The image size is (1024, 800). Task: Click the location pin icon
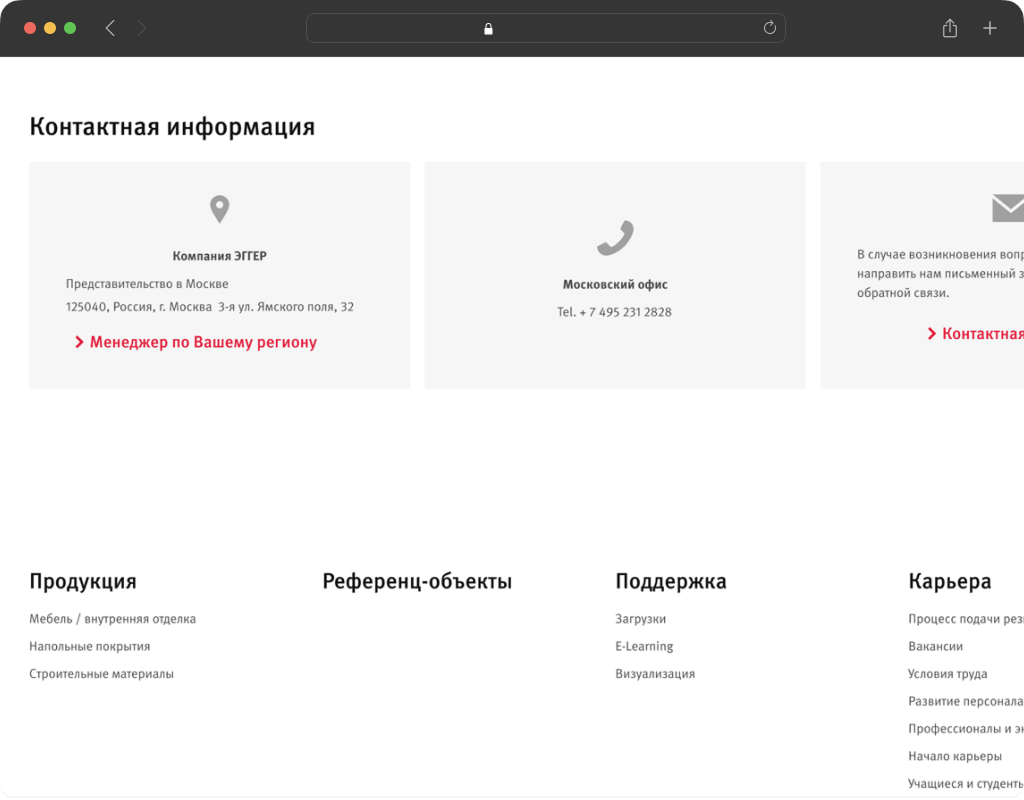point(219,209)
